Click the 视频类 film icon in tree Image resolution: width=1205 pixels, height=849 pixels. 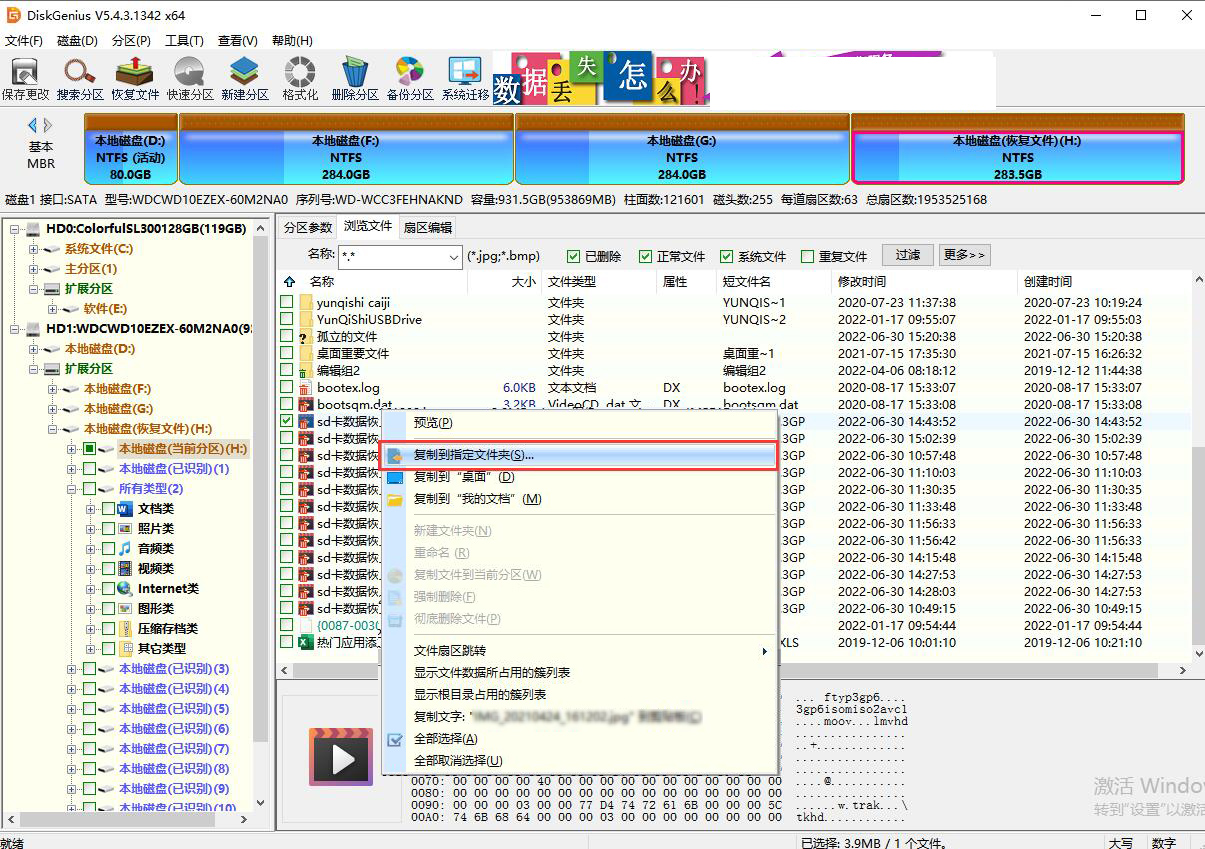tap(125, 569)
